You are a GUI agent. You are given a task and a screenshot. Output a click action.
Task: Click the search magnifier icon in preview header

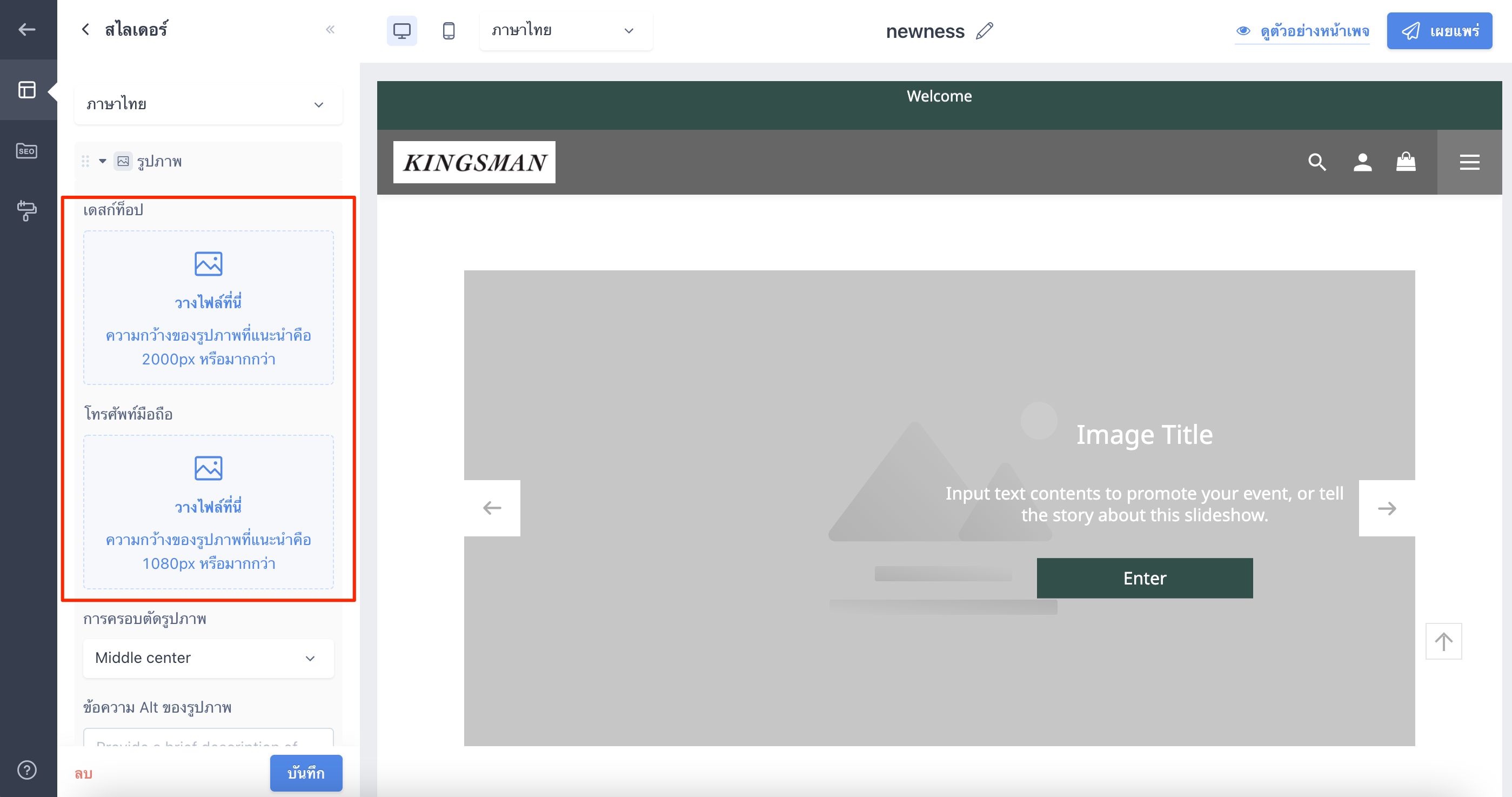click(x=1317, y=162)
